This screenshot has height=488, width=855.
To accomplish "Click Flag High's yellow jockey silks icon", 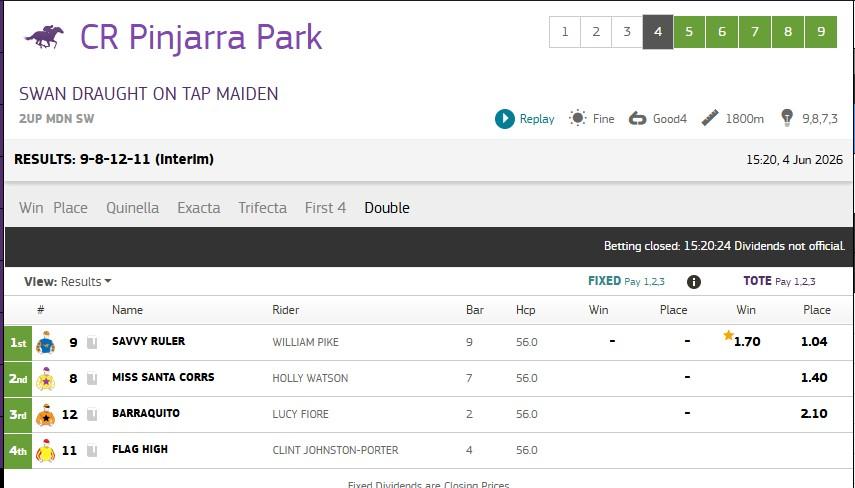I will pos(46,450).
